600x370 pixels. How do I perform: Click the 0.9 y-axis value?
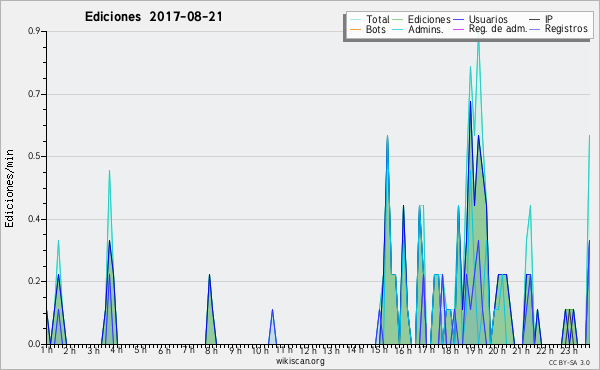[34, 31]
